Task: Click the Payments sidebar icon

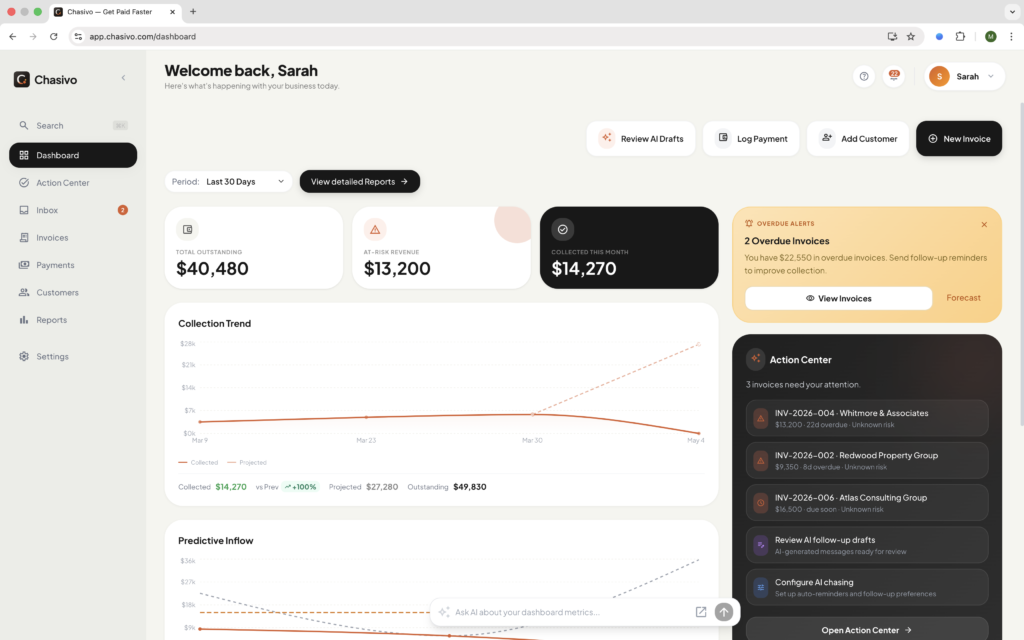Action: pyautogui.click(x=25, y=264)
